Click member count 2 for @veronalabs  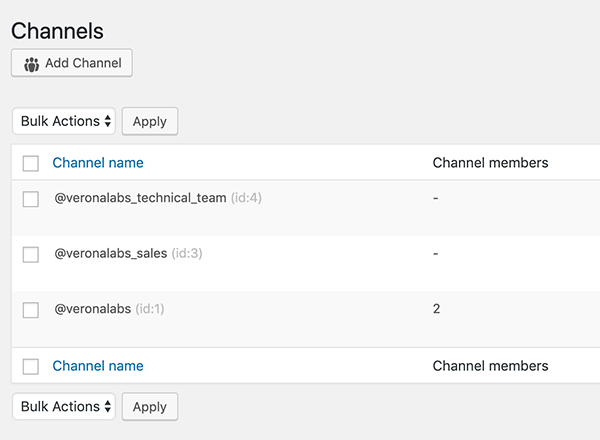(436, 309)
